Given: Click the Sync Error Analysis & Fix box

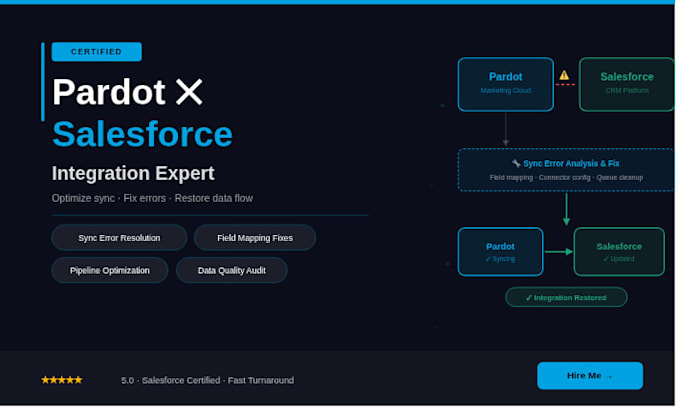Looking at the screenshot, I should click(566, 170).
